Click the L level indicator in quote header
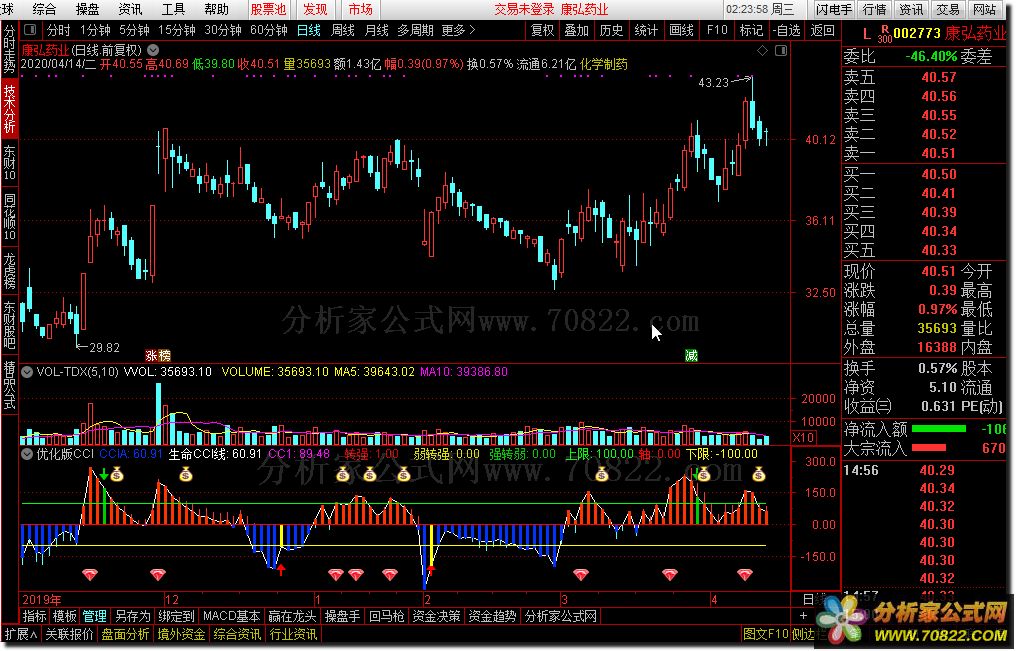Image resolution: width=1016 pixels, height=651 pixels. click(867, 34)
